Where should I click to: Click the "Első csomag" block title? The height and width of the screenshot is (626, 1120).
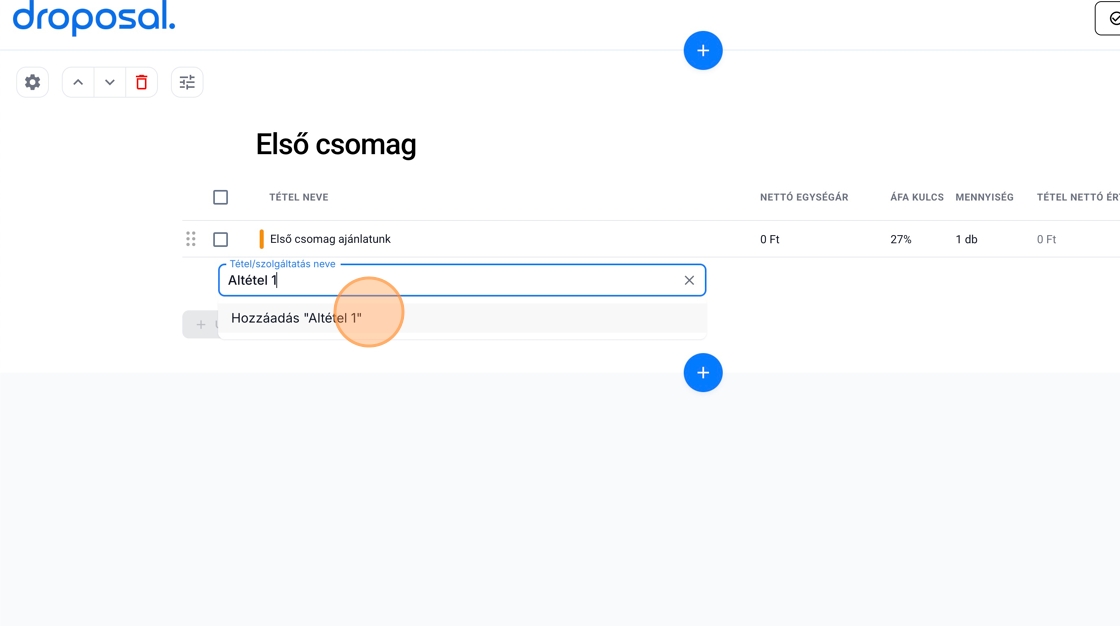pos(336,145)
